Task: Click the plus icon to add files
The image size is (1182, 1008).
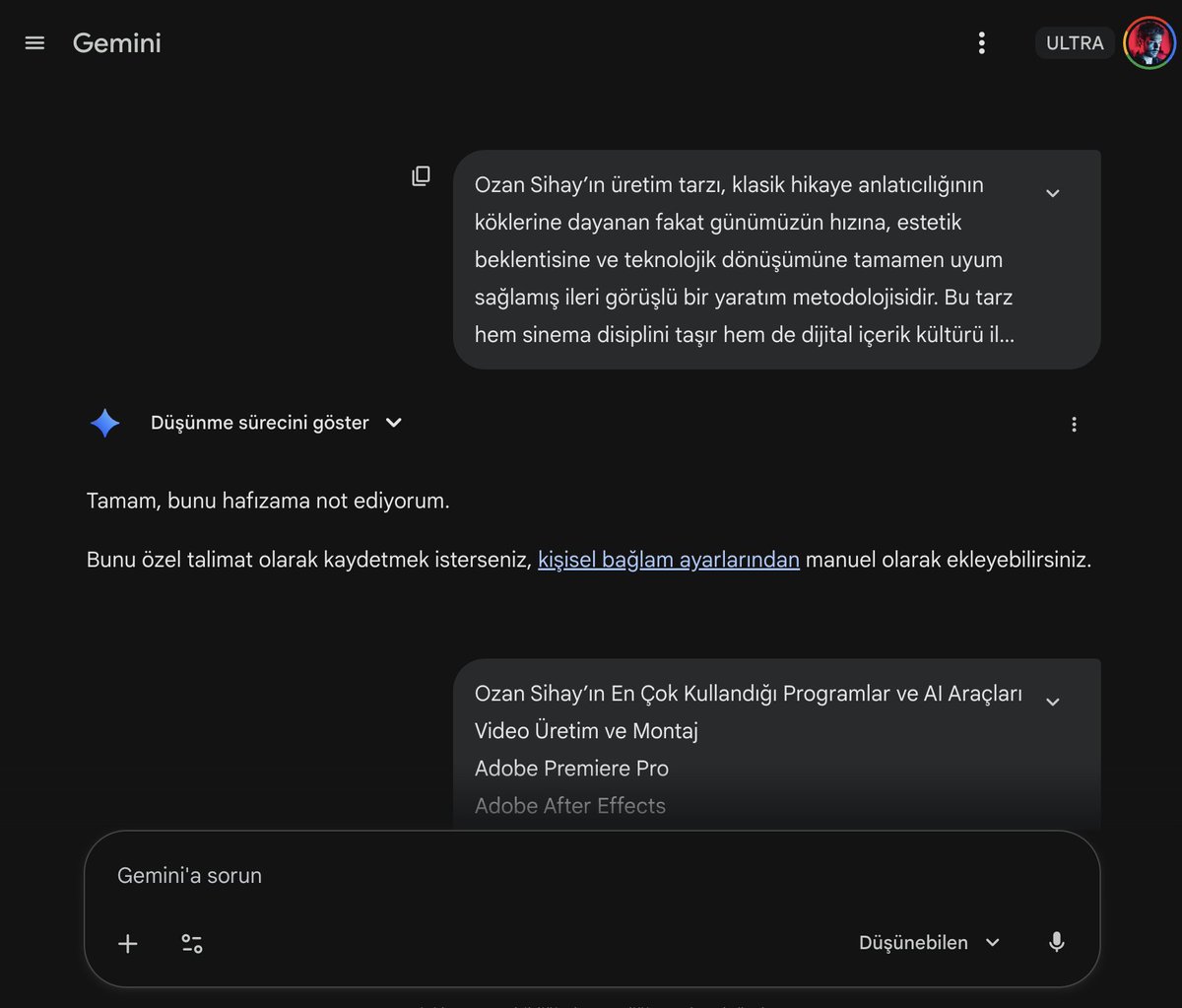Action: coord(127,944)
